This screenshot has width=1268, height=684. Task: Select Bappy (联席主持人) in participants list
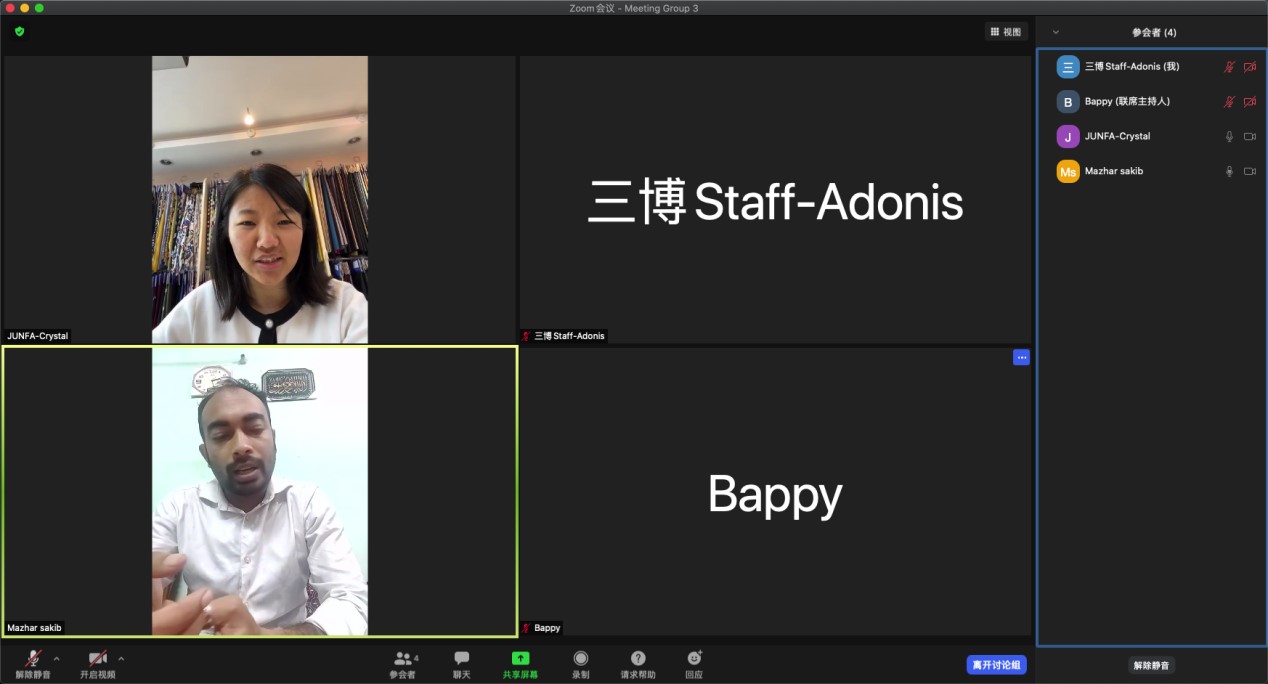(1127, 102)
